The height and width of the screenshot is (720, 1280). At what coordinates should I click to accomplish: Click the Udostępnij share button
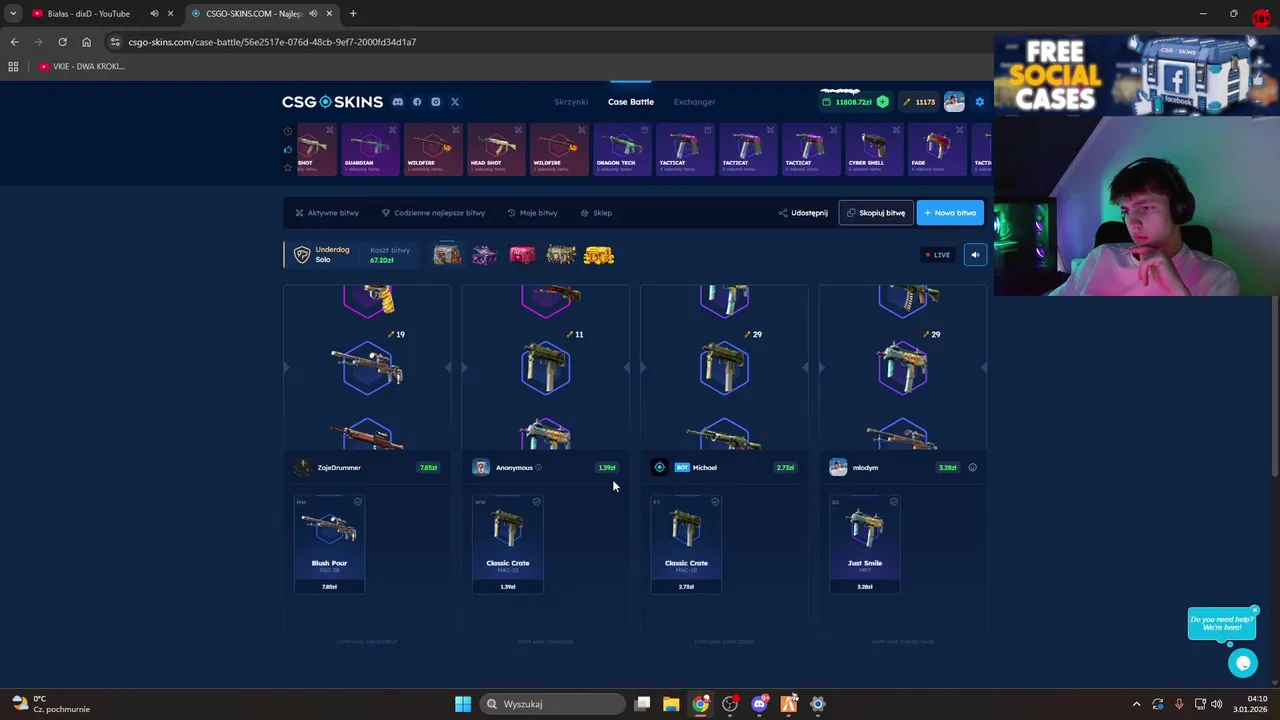(803, 213)
